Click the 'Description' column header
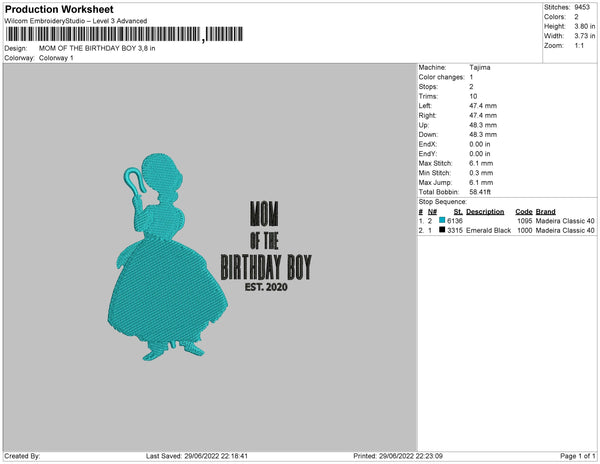The width and height of the screenshot is (600, 464). click(485, 212)
